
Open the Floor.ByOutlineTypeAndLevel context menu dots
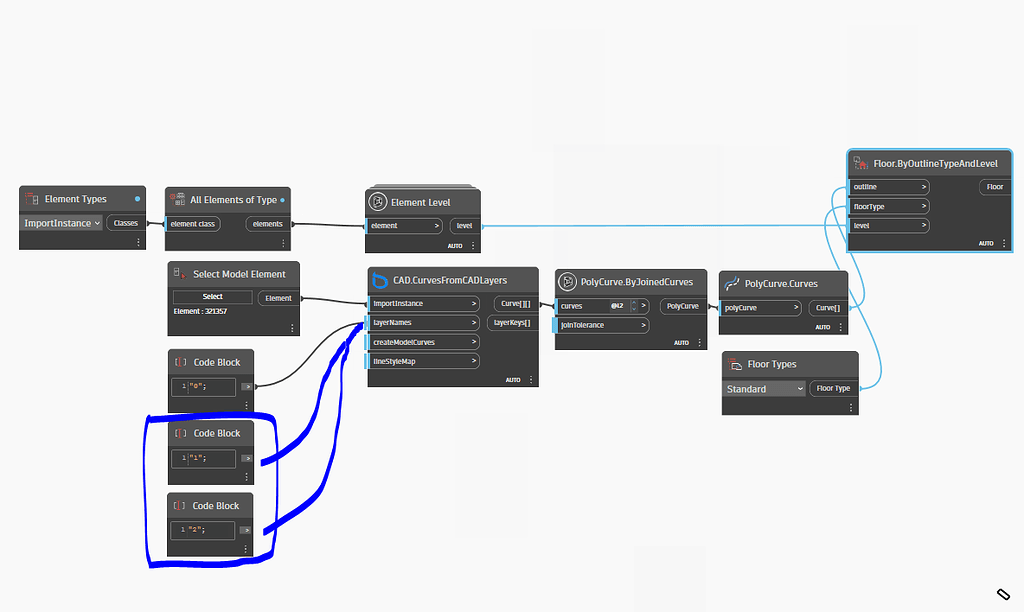1002,241
